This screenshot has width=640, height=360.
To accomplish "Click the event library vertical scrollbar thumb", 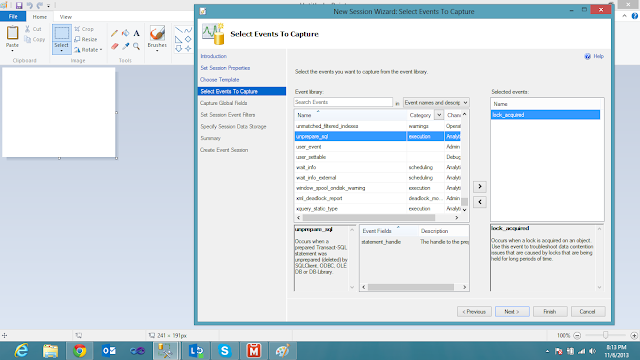I will point(464,202).
